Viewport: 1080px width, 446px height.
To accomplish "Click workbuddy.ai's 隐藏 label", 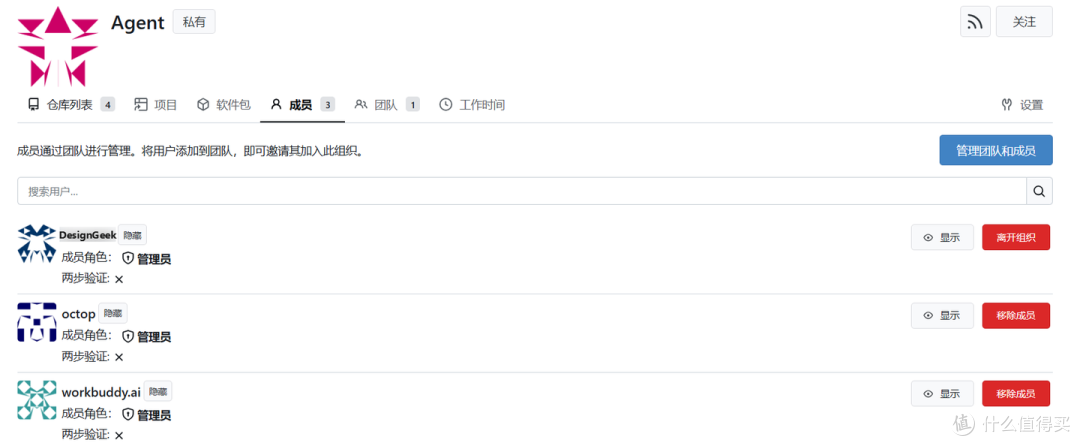I will (158, 391).
